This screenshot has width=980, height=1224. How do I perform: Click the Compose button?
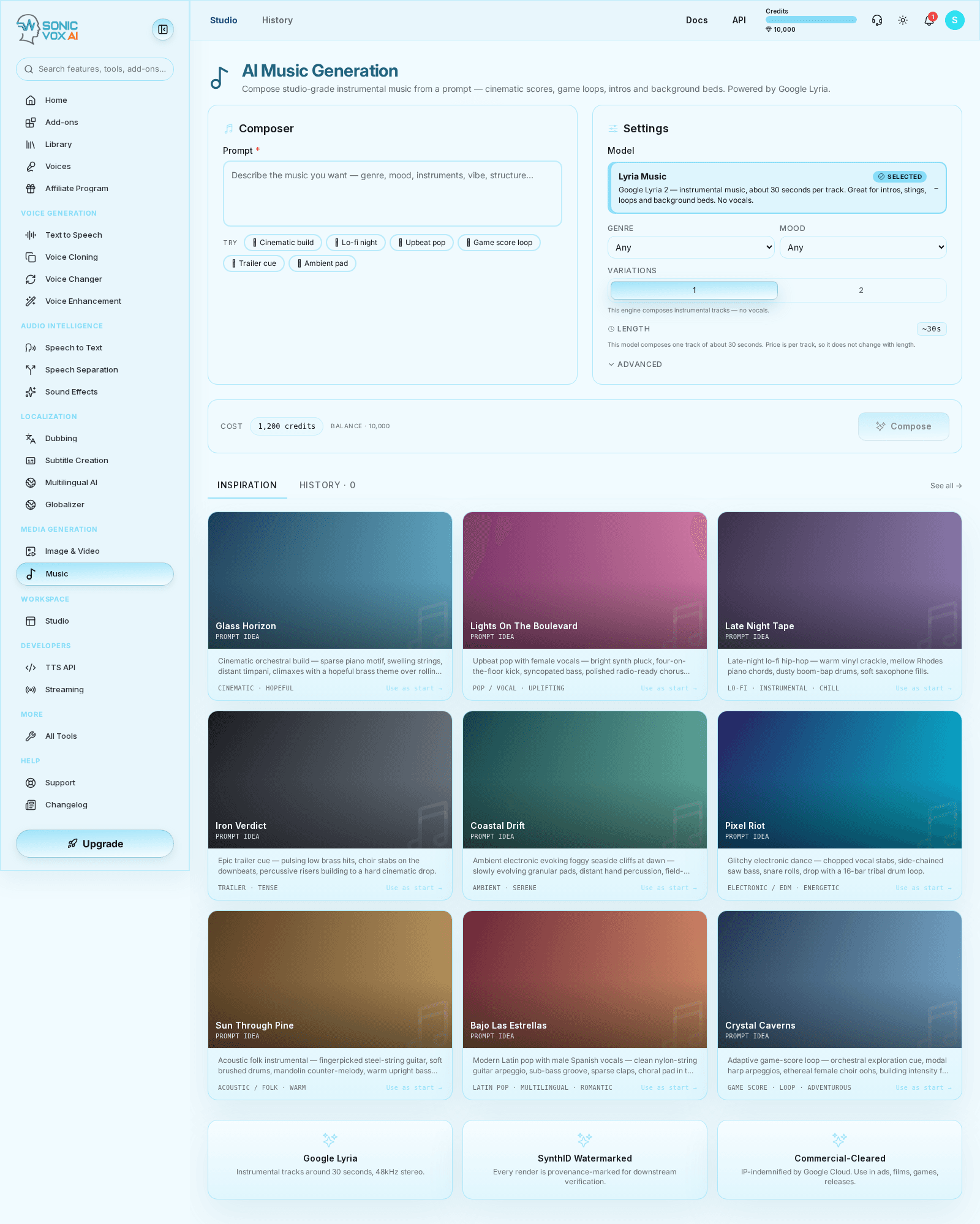coord(903,426)
